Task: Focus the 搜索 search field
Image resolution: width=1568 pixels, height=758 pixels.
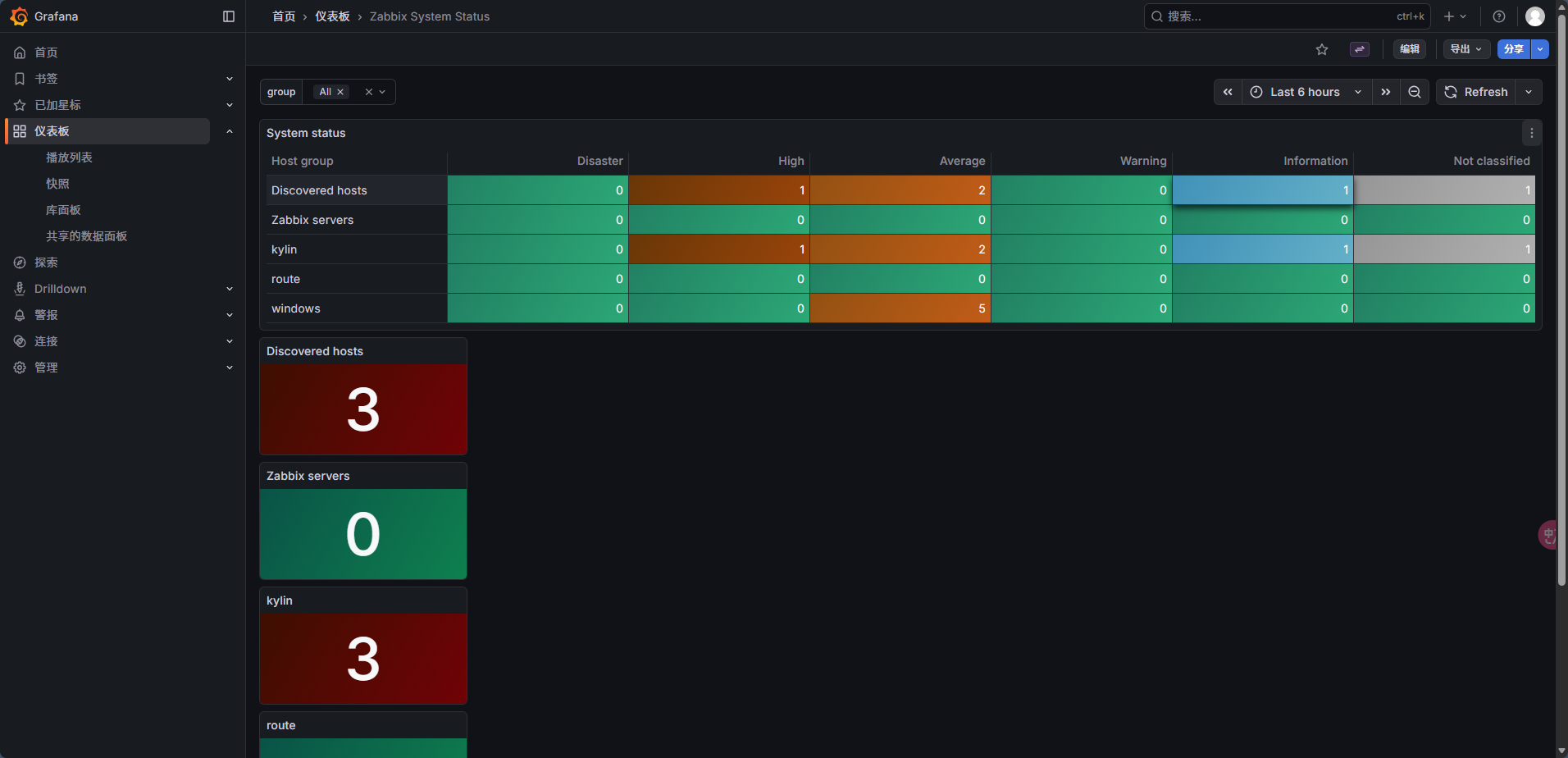Action: tap(1287, 16)
